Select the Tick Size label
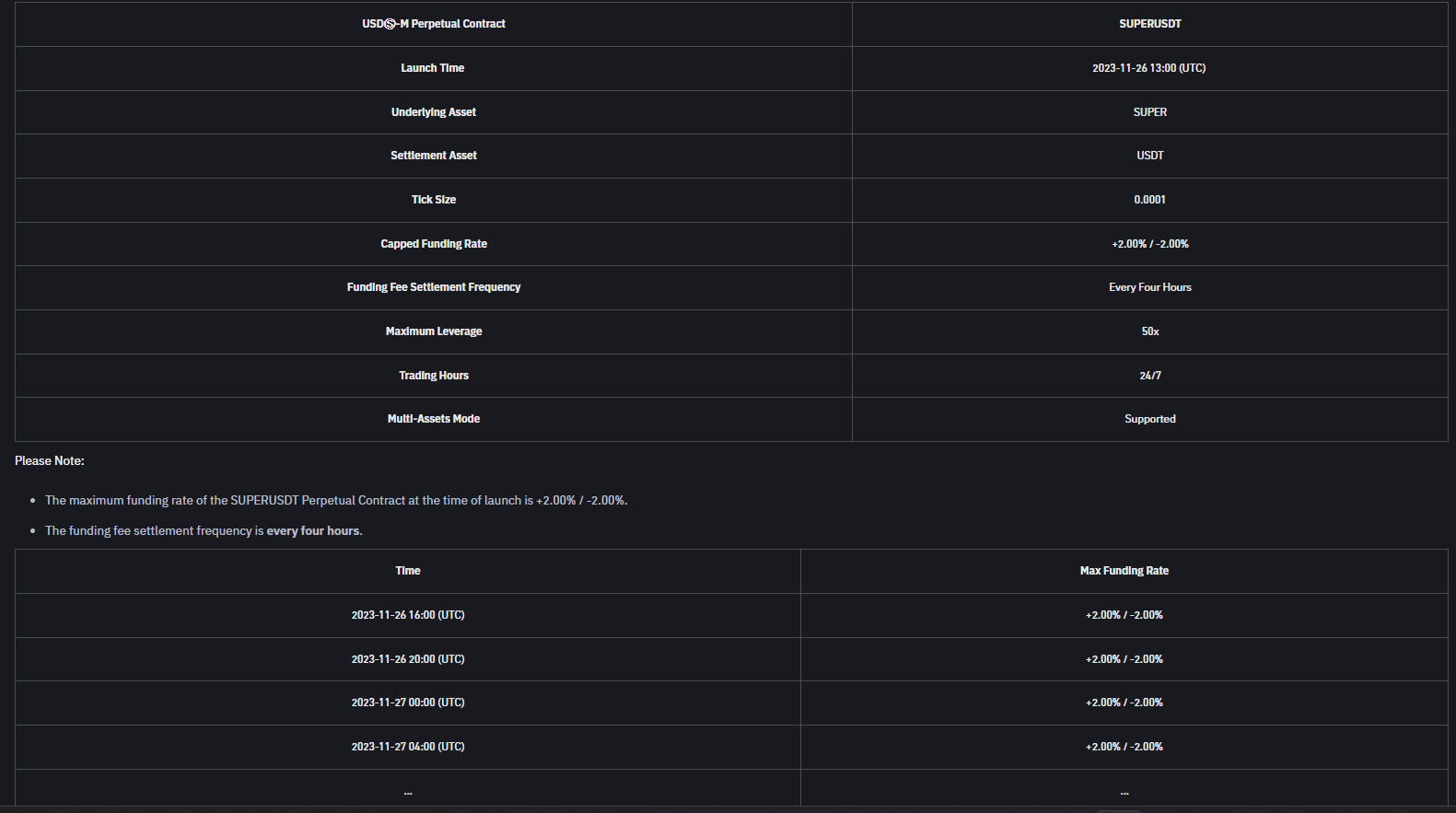Screen dimensions: 1456x813 coord(434,200)
